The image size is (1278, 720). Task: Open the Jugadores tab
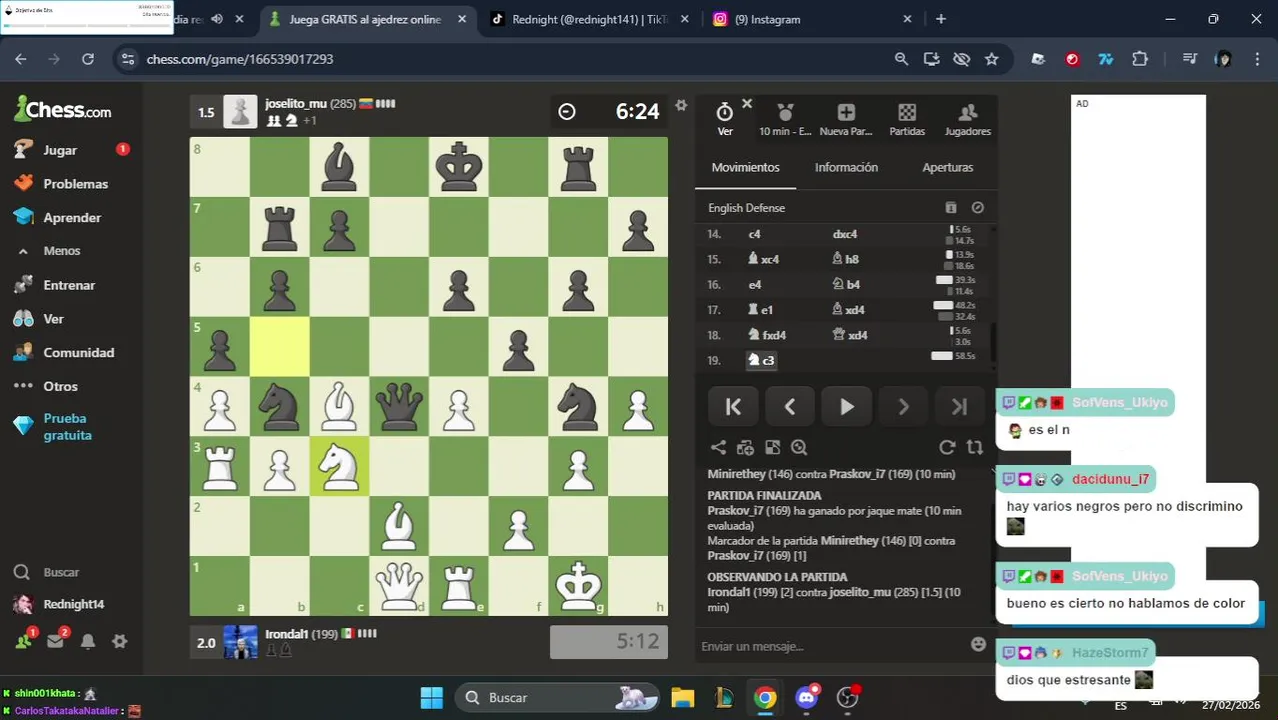click(967, 118)
